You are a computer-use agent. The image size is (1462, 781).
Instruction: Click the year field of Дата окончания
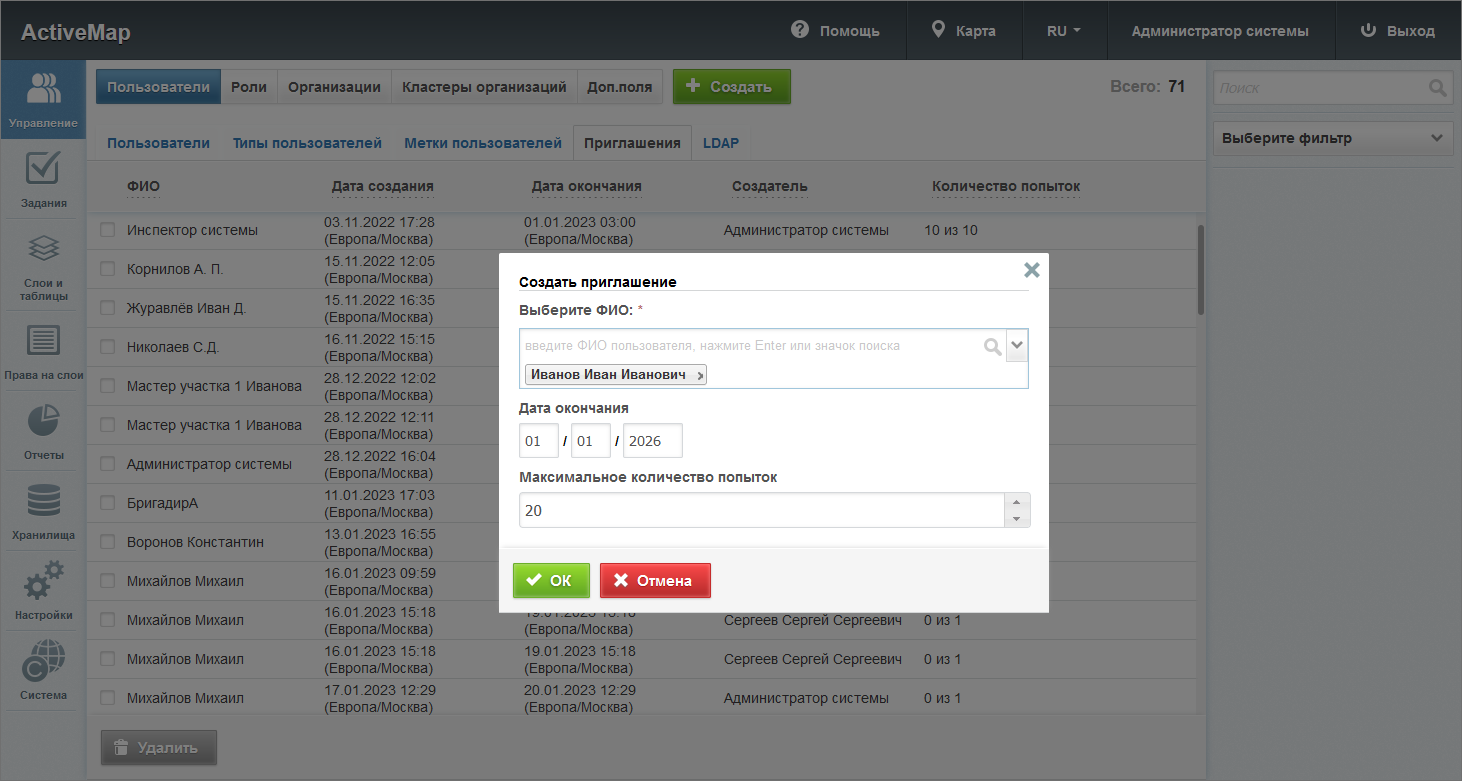point(652,441)
